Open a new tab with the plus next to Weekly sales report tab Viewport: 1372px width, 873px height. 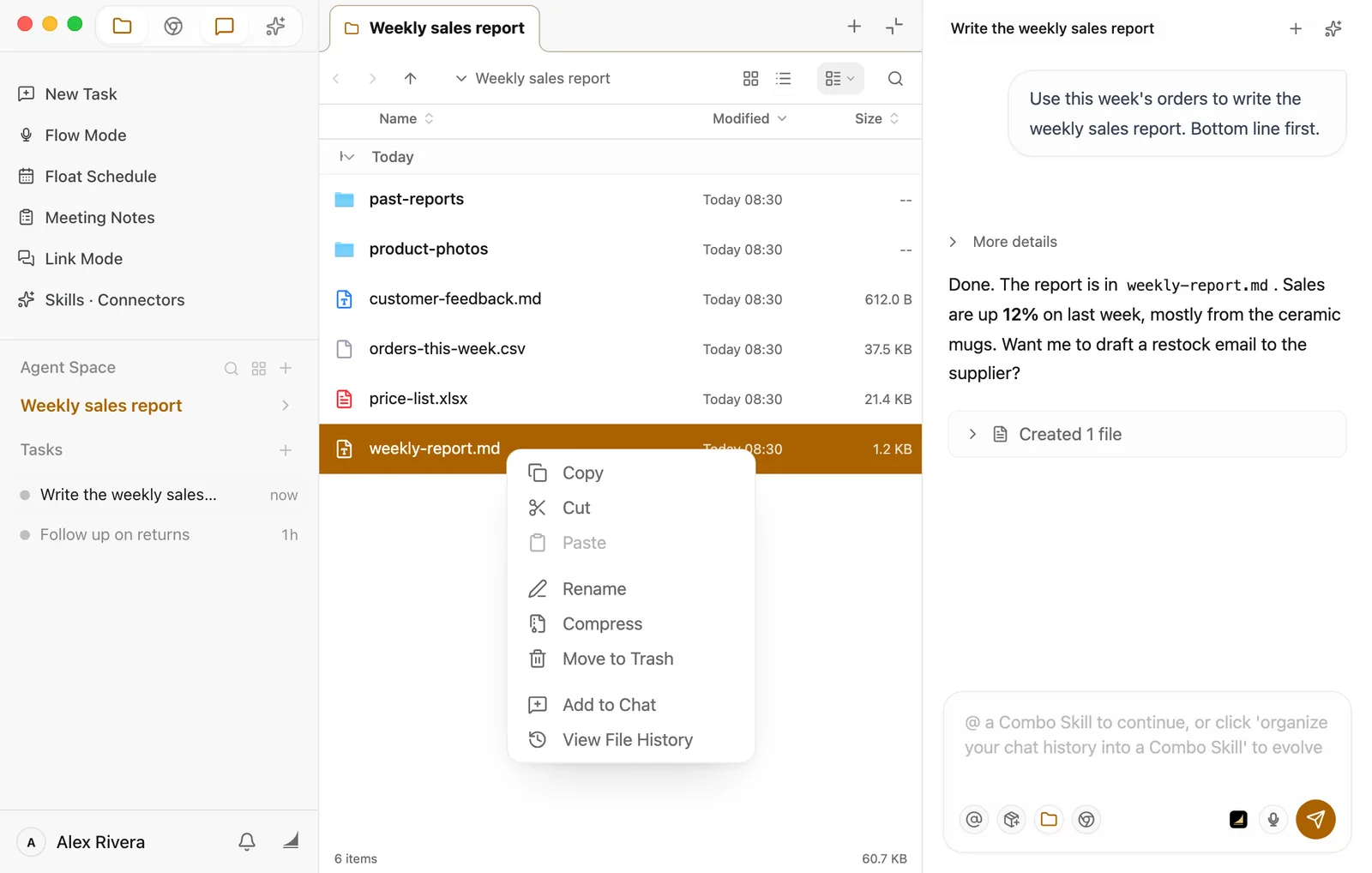pos(854,27)
